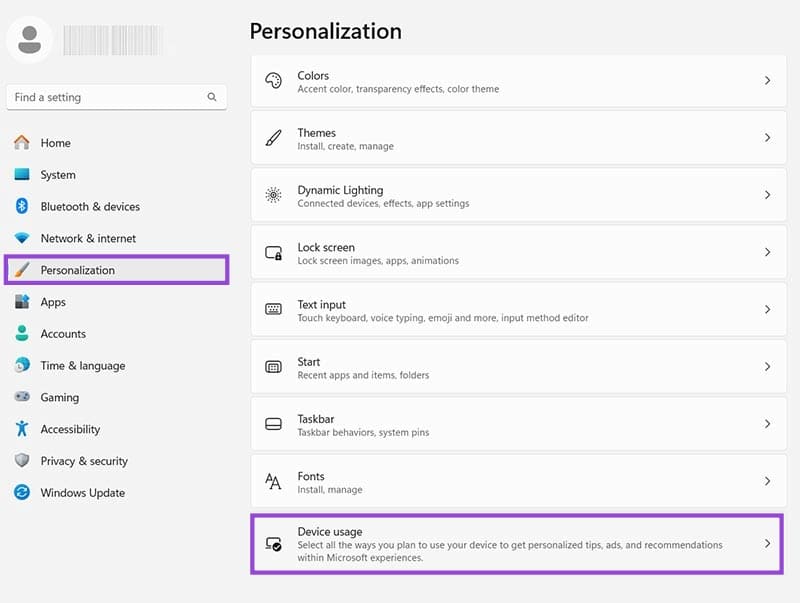800x603 pixels.
Task: Click the Taskbar icon
Action: [273, 424]
